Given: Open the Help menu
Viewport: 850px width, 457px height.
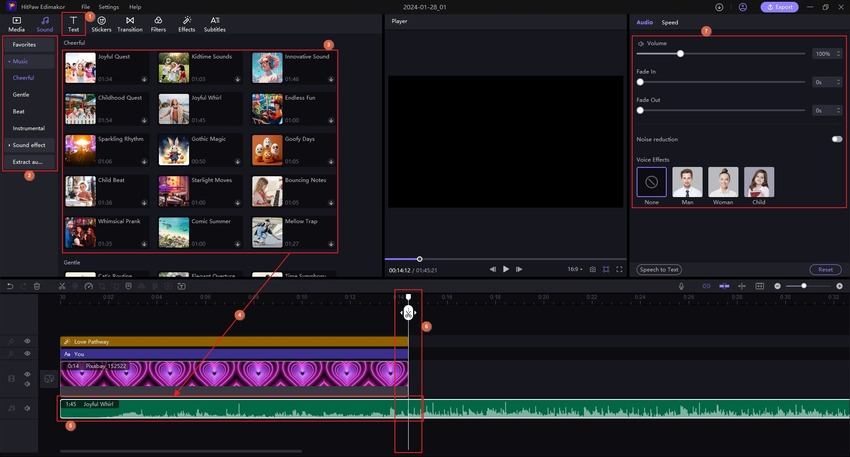Looking at the screenshot, I should (135, 7).
